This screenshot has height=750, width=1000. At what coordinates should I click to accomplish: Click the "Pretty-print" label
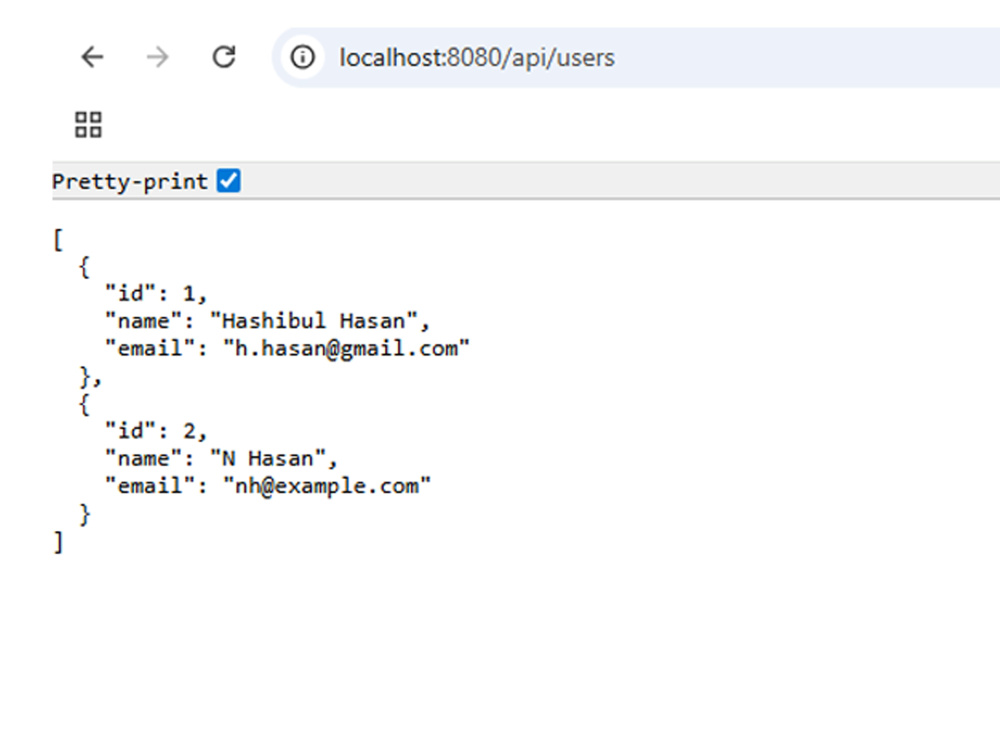tap(130, 182)
